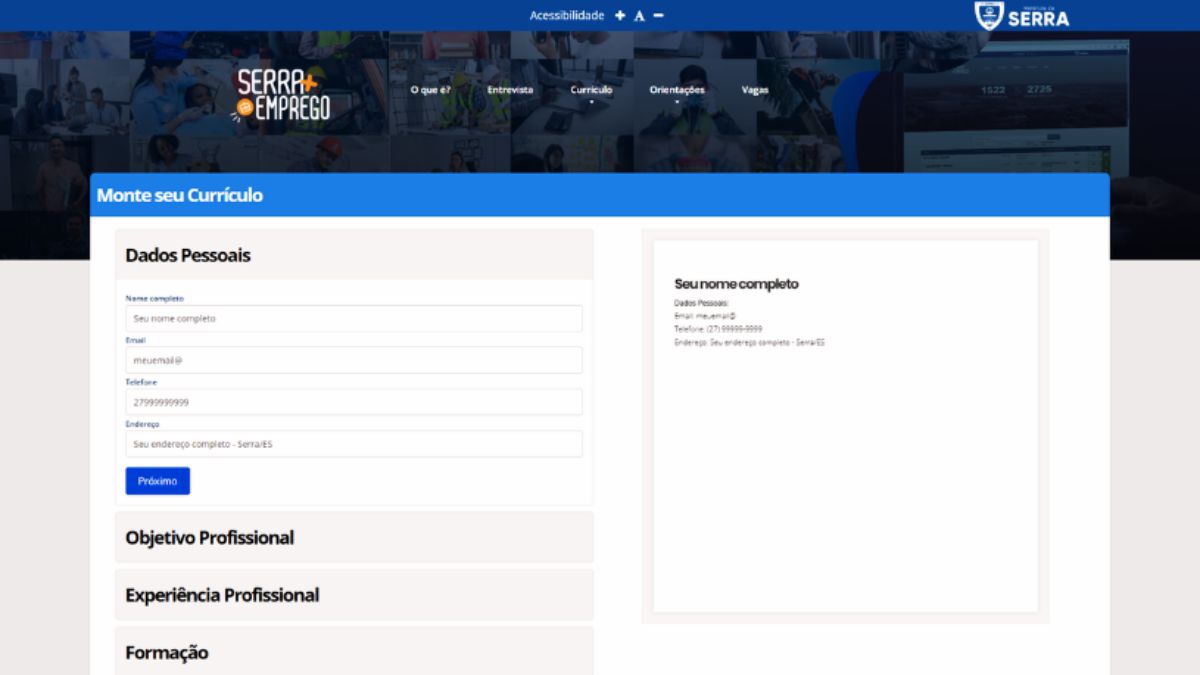Open the Orientações dropdown menu

coord(677,90)
